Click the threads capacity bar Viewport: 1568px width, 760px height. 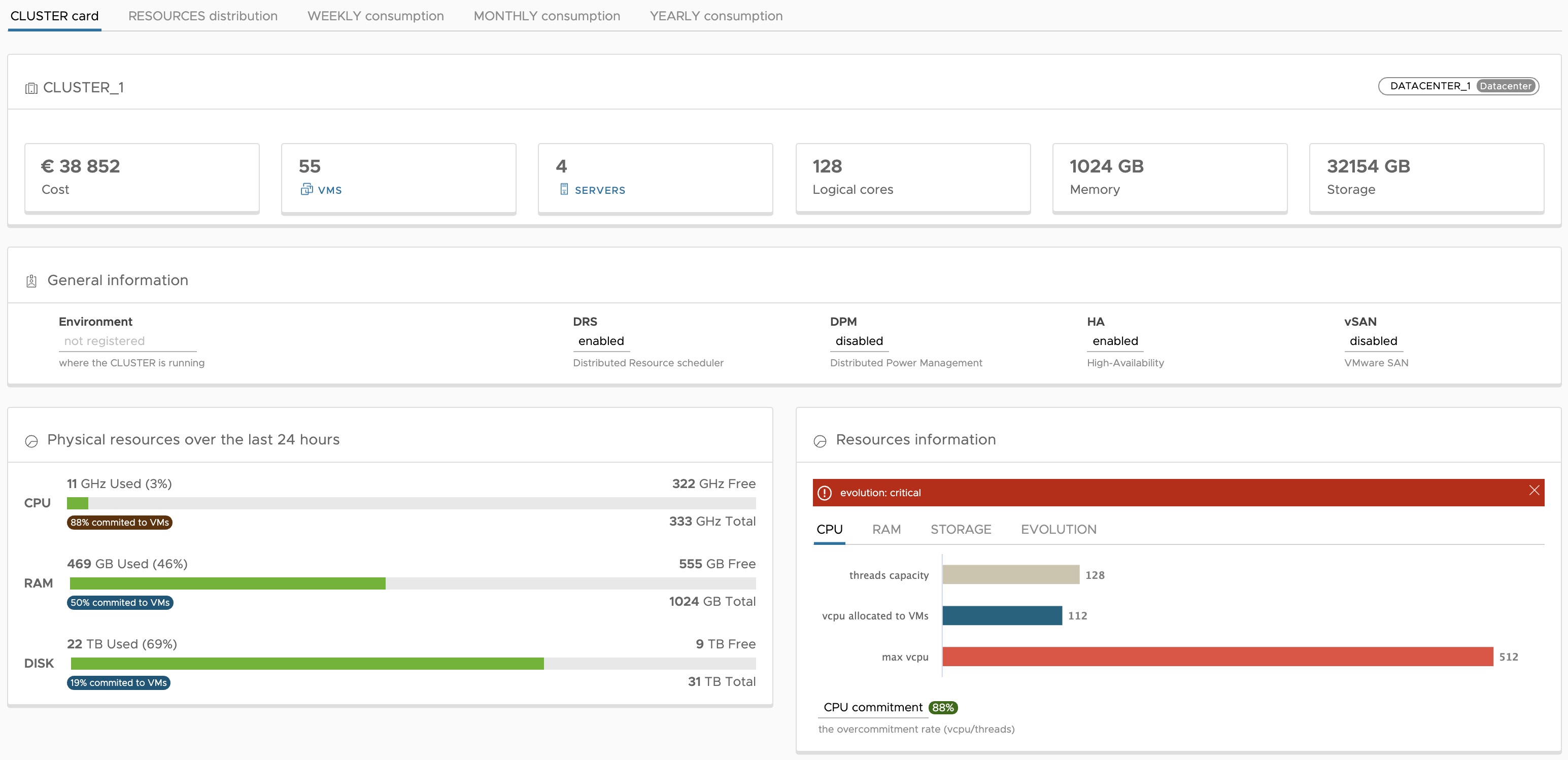pyautogui.click(x=1010, y=574)
